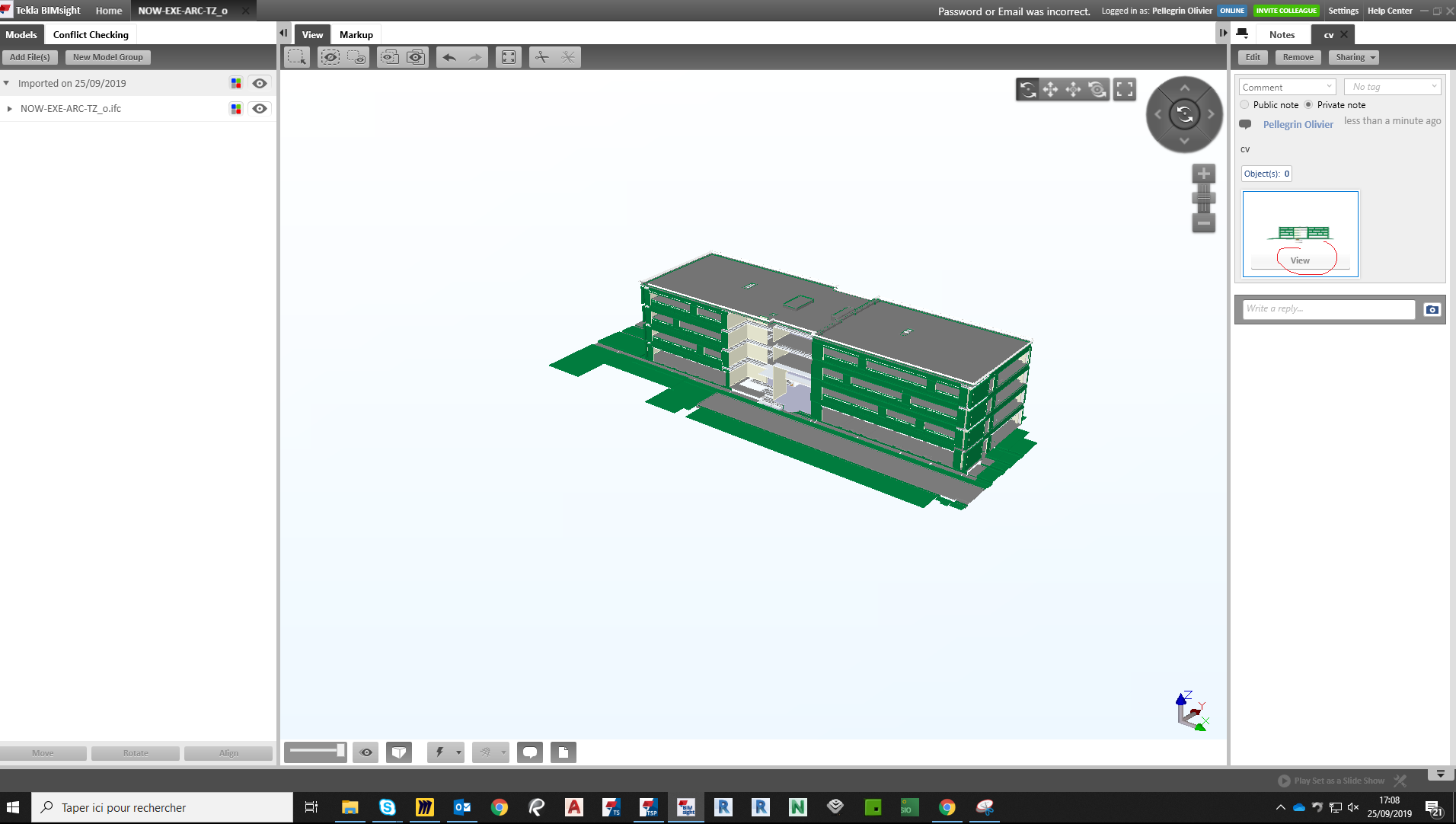Switch to the Markup tab
The width and height of the screenshot is (1456, 824).
356,35
